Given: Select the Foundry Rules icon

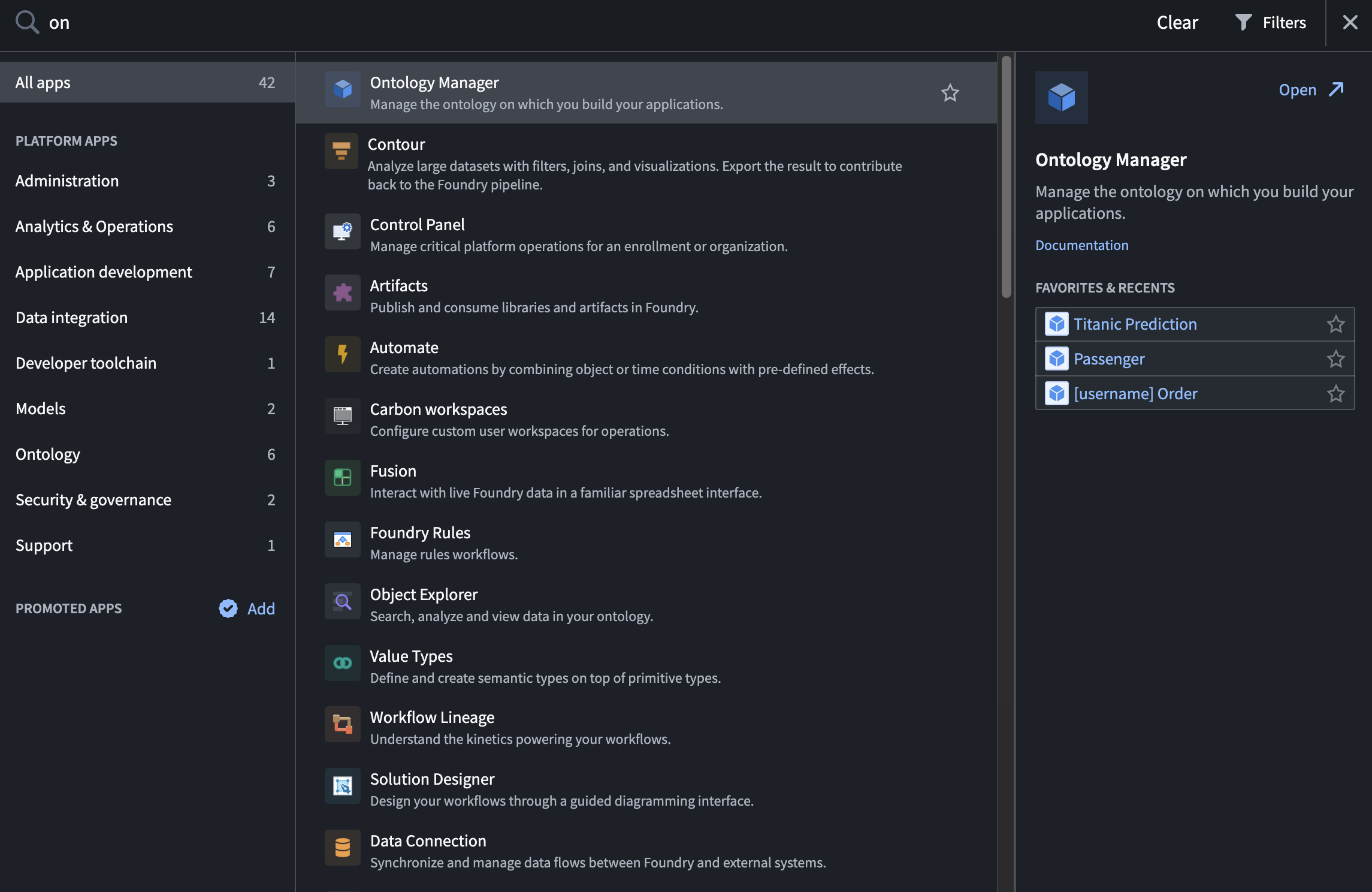Looking at the screenshot, I should [343, 540].
